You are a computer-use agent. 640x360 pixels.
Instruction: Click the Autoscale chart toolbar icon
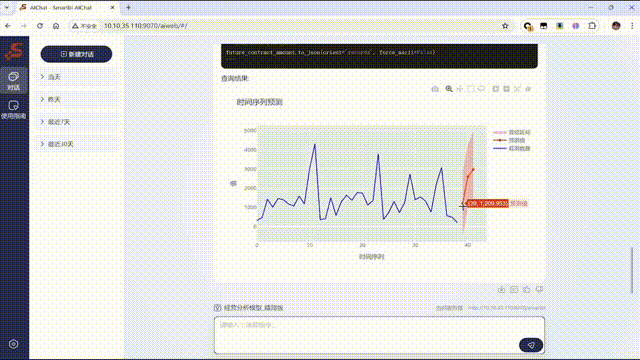[x=517, y=89]
